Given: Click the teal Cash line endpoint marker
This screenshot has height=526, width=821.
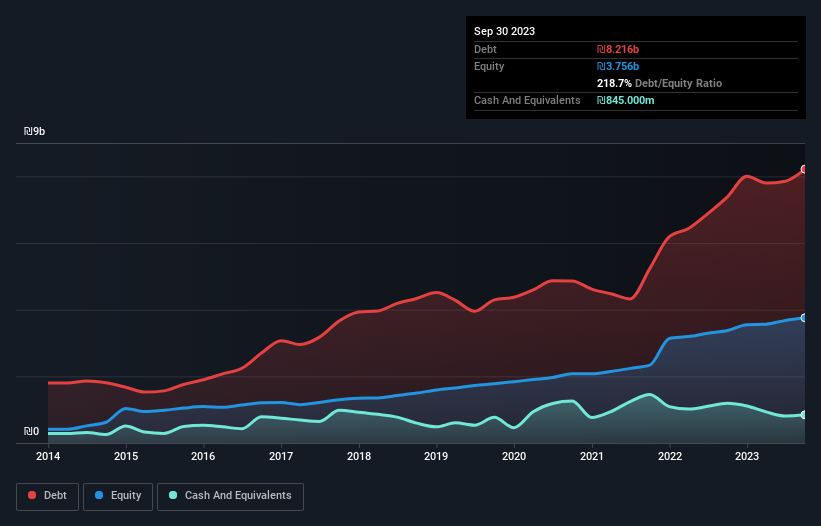Looking at the screenshot, I should tap(804, 414).
